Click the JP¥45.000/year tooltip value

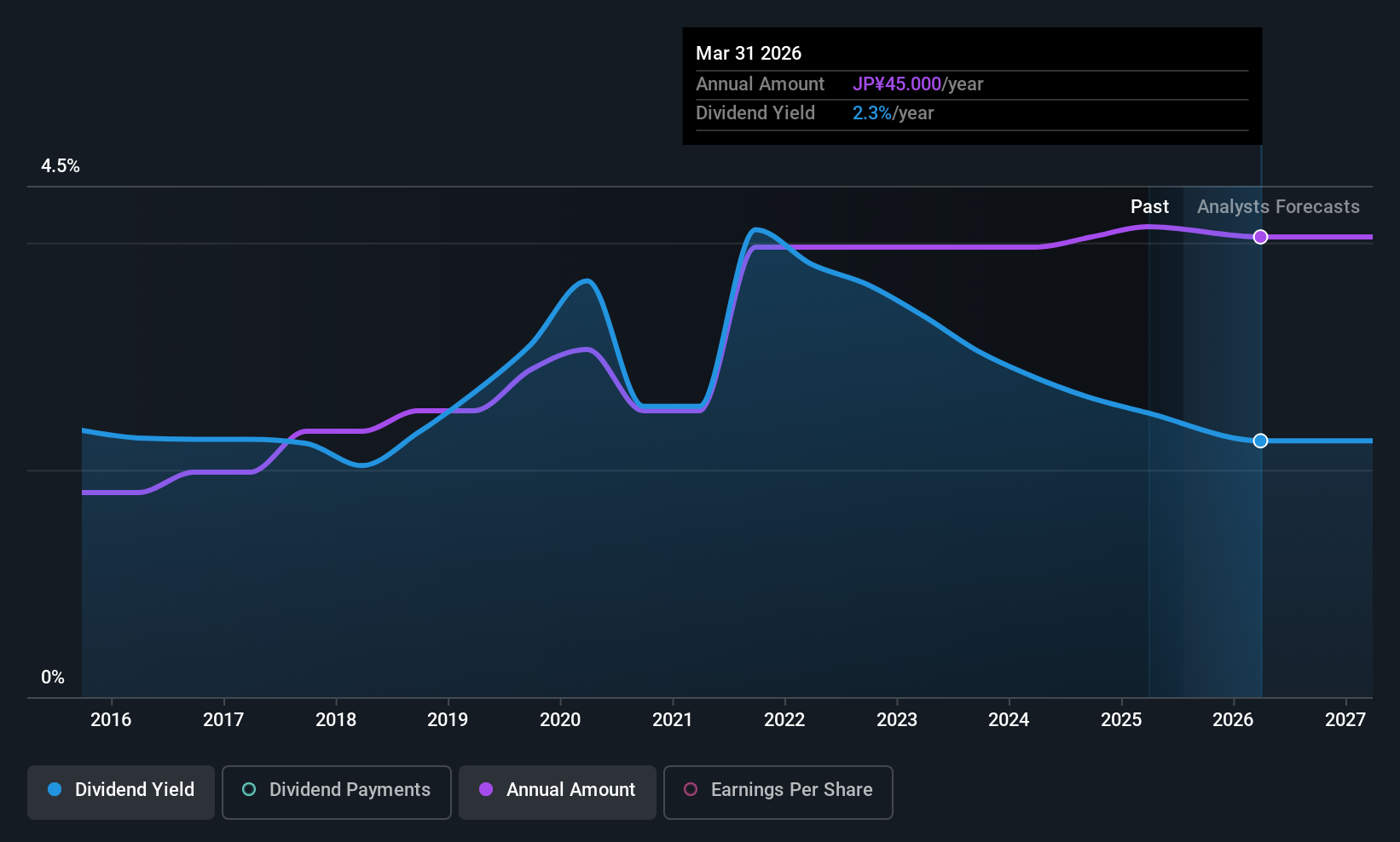[x=918, y=84]
